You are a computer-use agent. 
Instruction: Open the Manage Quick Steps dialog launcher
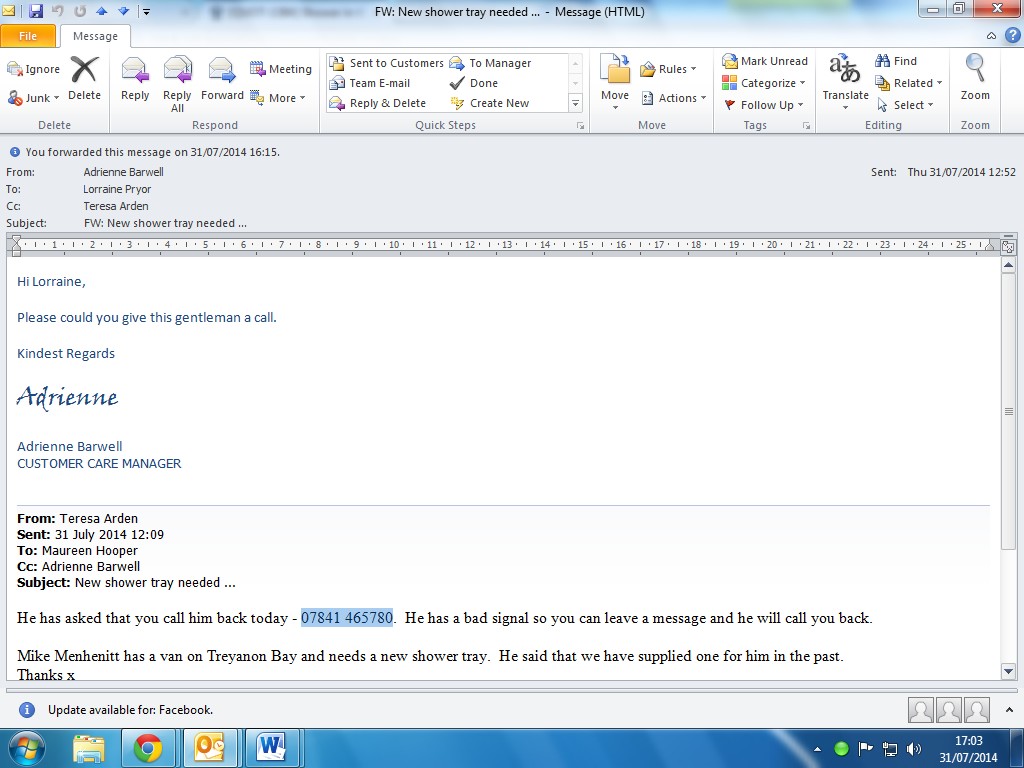pyautogui.click(x=580, y=125)
